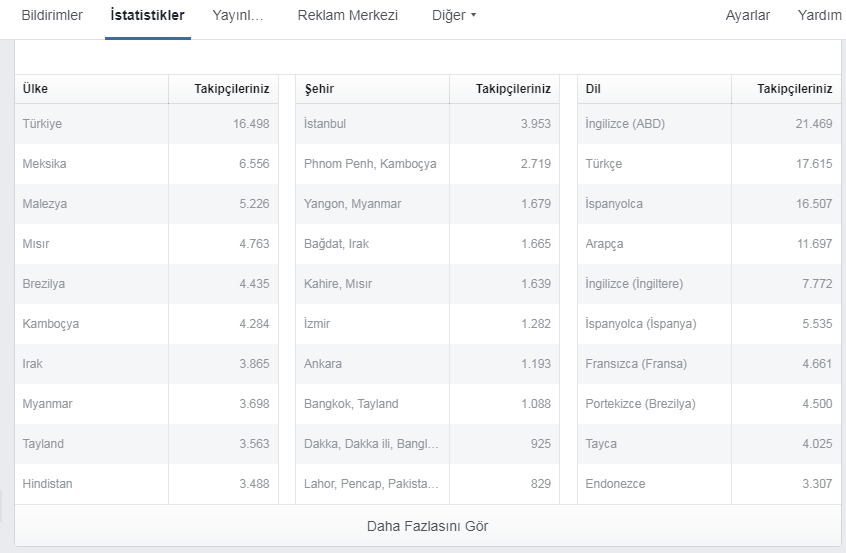Select the Myanmar country row

[146, 403]
